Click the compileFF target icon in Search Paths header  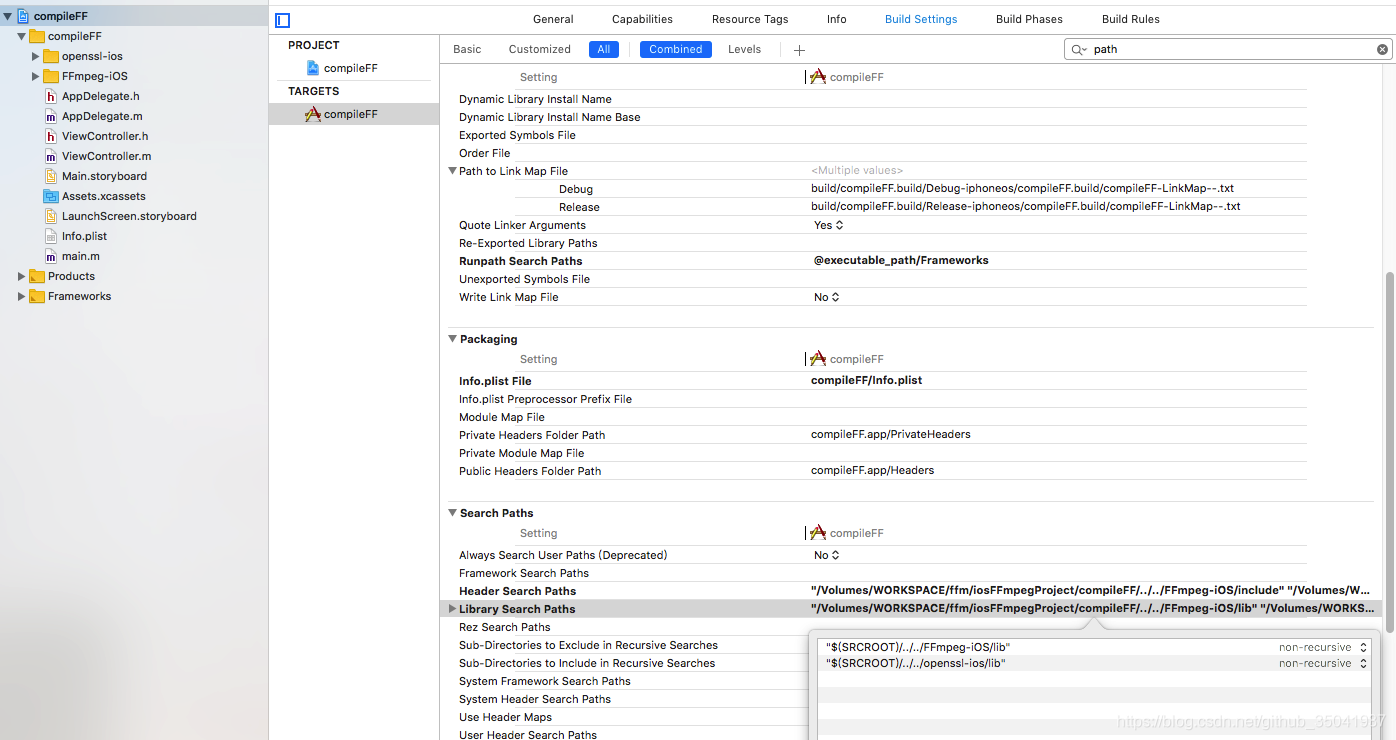tap(818, 533)
